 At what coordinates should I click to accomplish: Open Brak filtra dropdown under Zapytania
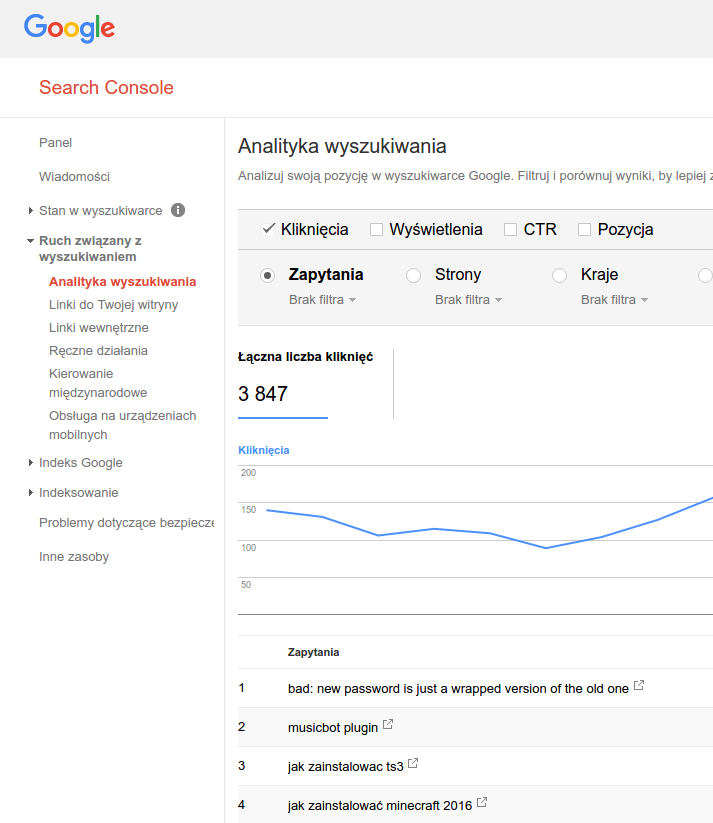323,300
